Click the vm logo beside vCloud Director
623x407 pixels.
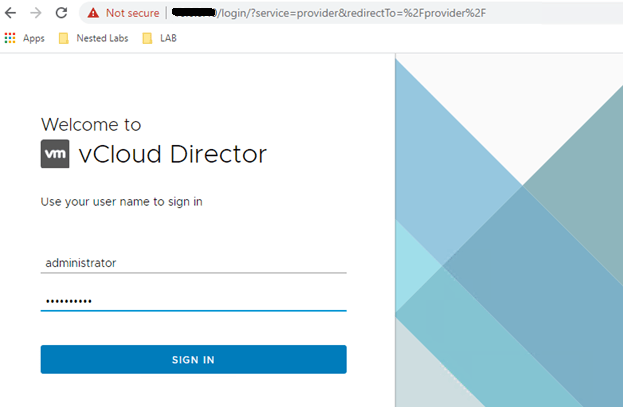pyautogui.click(x=55, y=154)
